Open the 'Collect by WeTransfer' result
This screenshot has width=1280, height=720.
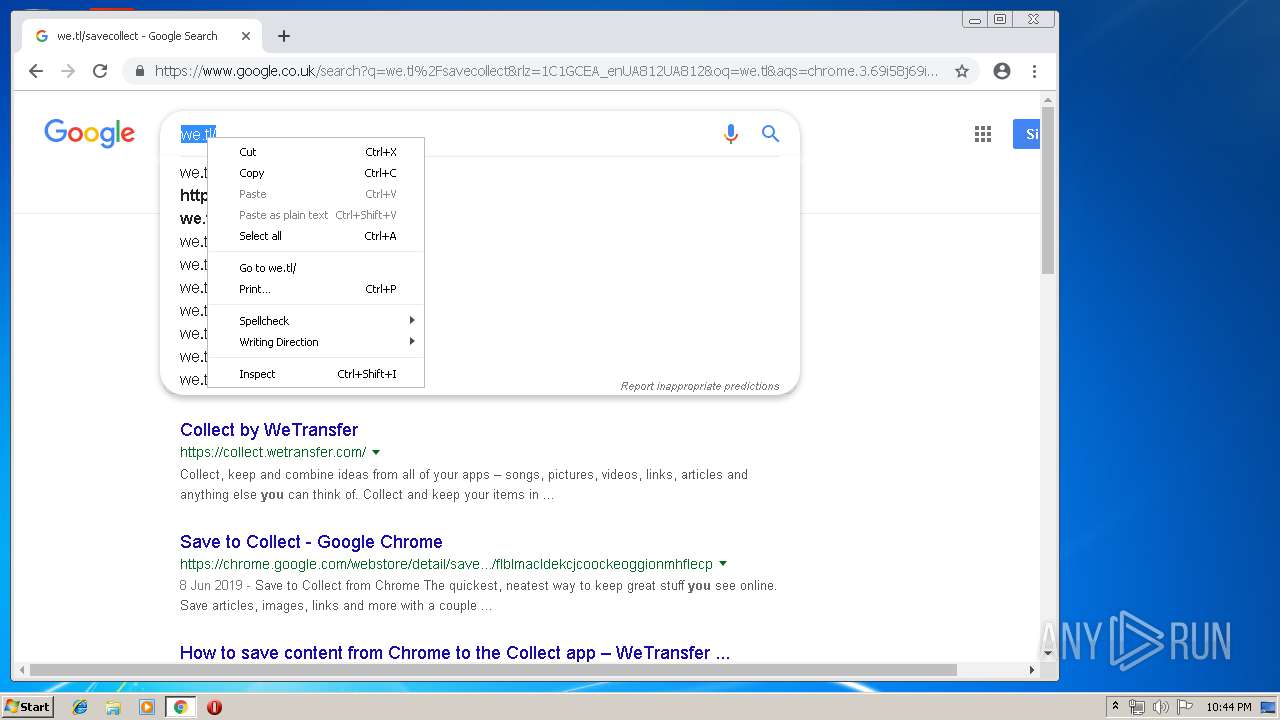tap(269, 430)
